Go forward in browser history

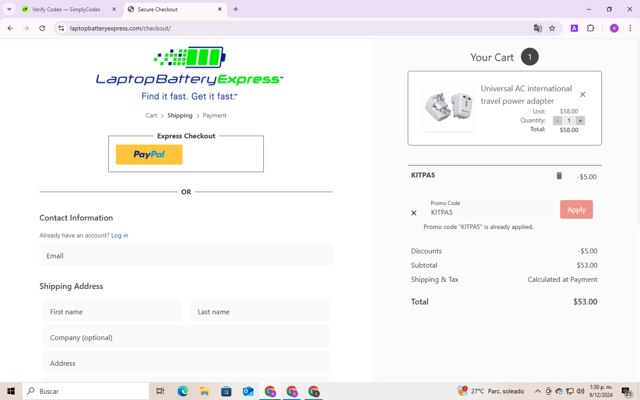[x=26, y=28]
